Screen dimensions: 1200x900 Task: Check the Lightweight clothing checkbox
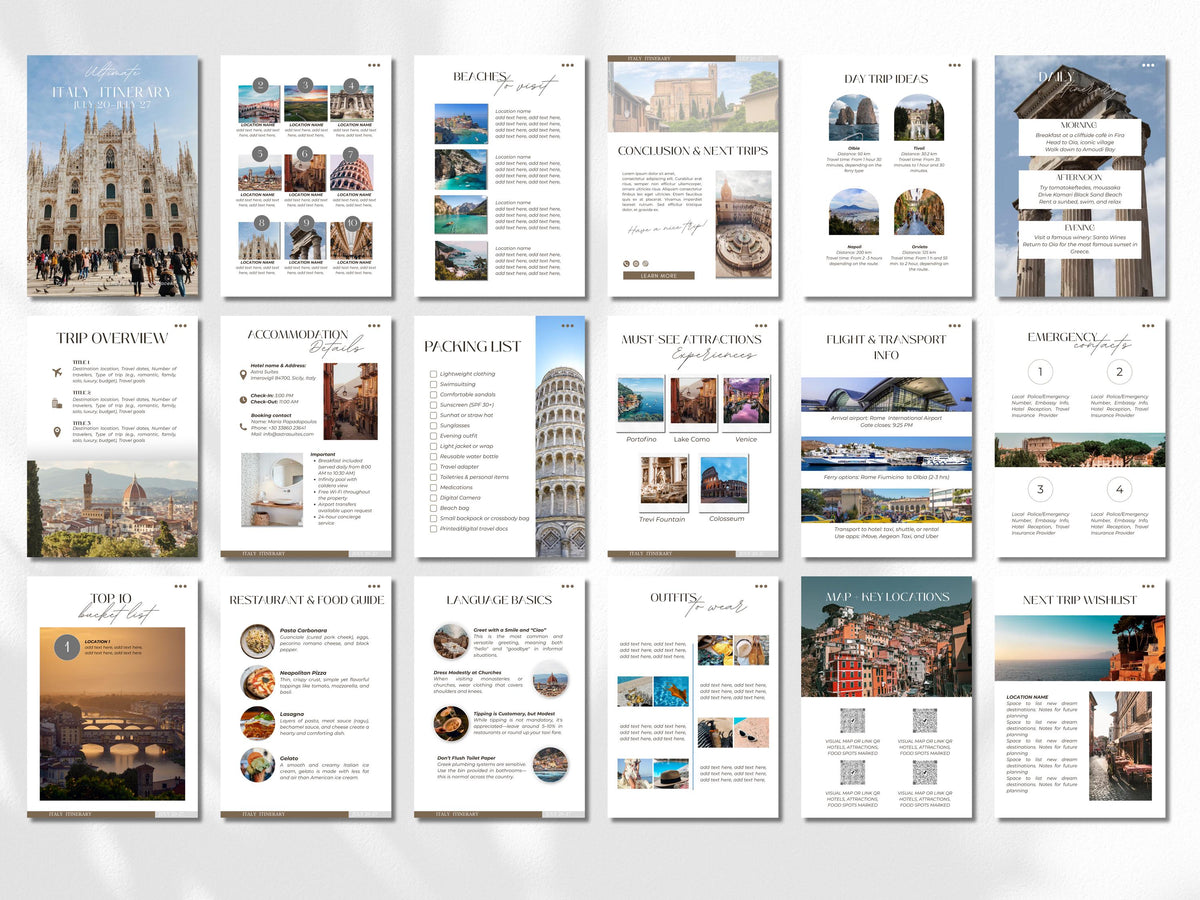[x=433, y=373]
